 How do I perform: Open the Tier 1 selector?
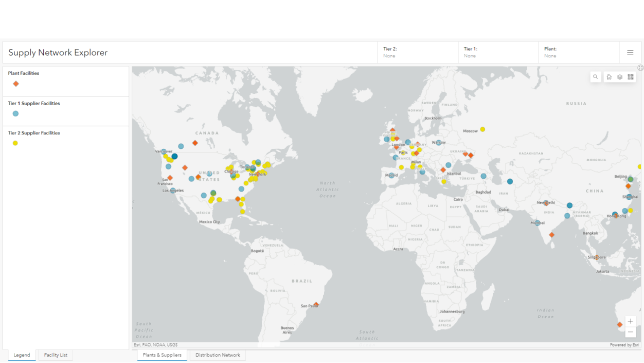pos(498,53)
